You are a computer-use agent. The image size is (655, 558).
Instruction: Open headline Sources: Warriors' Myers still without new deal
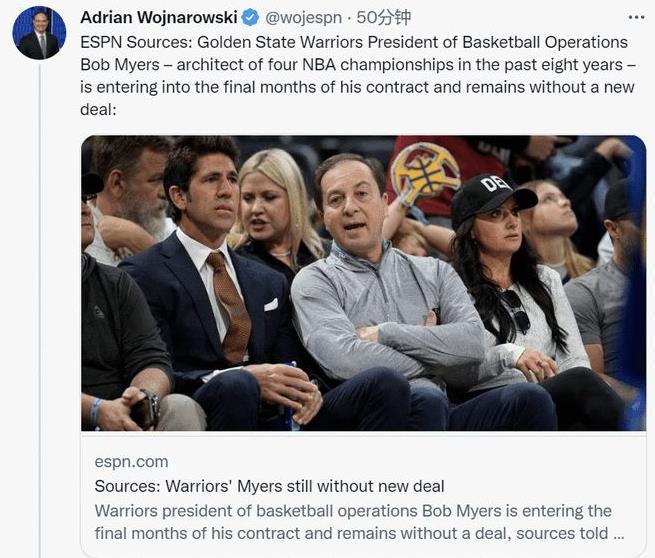pos(269,486)
